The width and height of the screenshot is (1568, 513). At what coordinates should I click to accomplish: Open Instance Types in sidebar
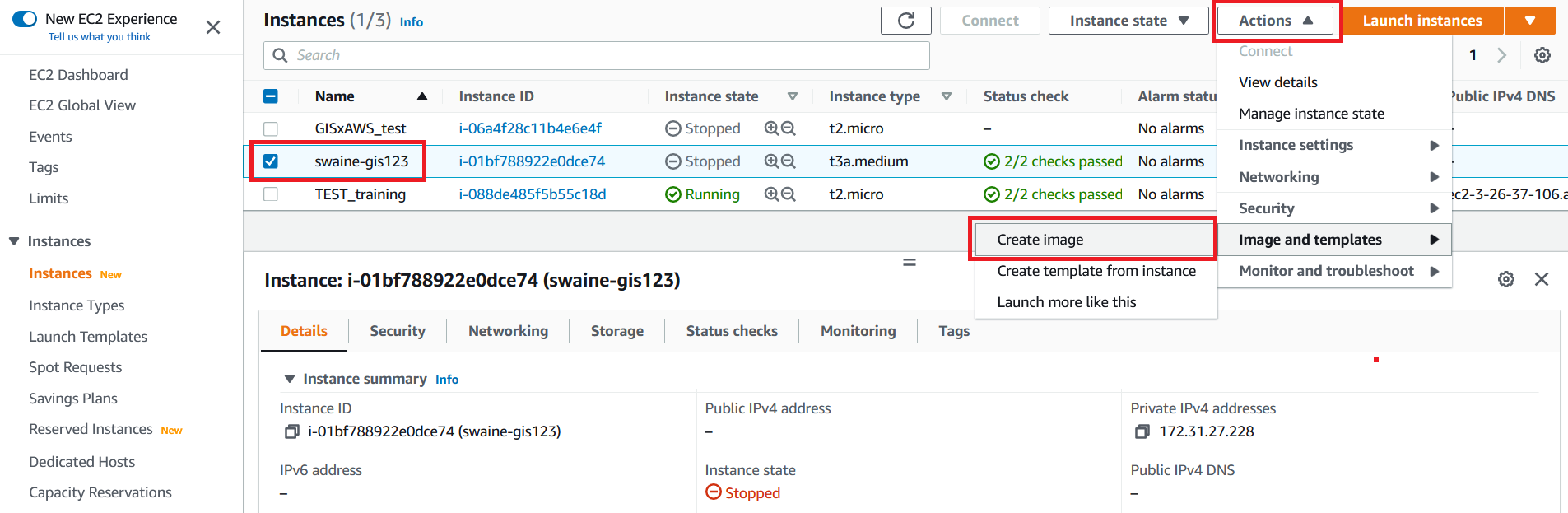tap(77, 305)
